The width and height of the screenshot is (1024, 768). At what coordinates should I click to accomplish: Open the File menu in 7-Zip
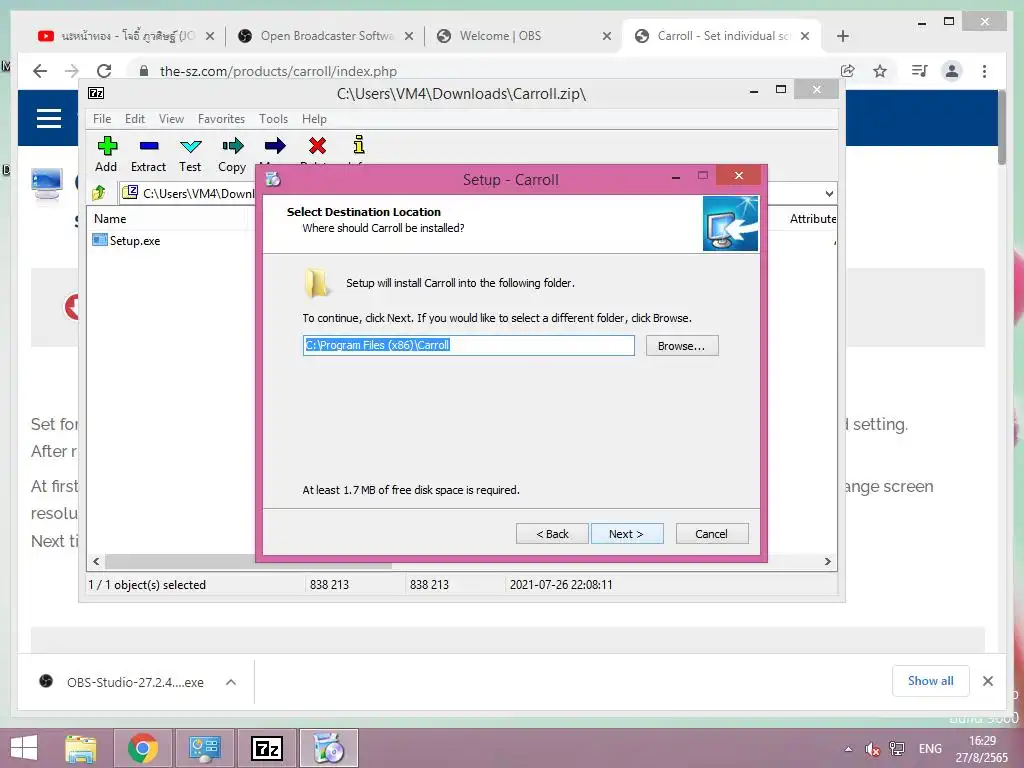pos(102,119)
